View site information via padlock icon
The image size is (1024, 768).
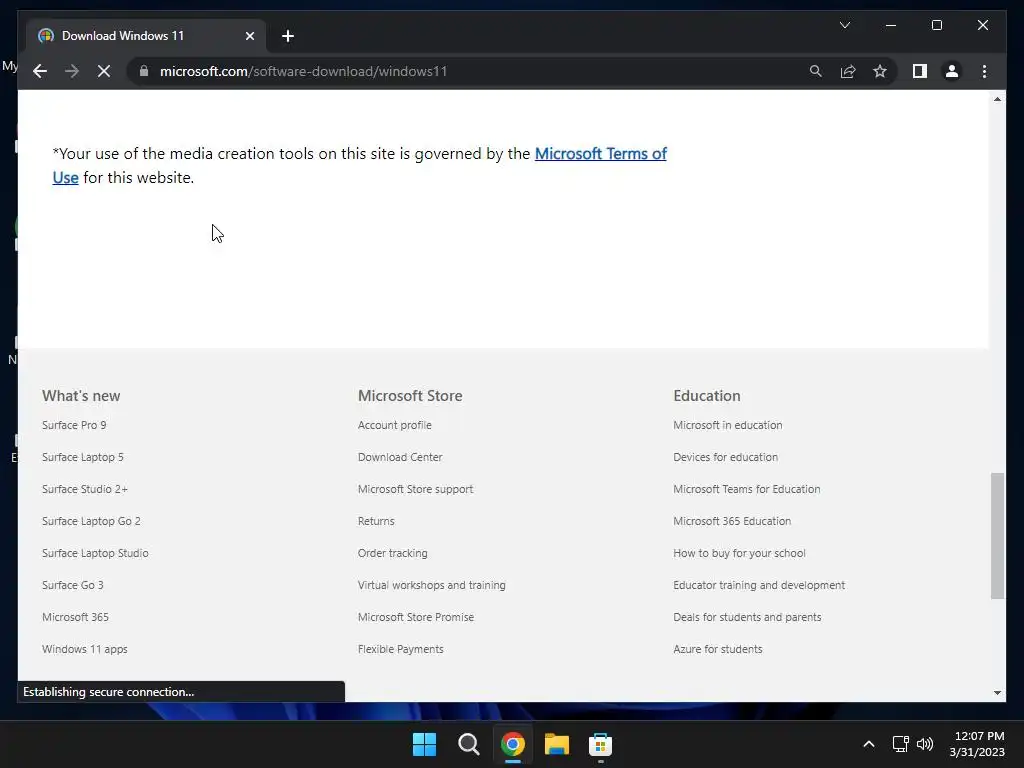coord(144,71)
